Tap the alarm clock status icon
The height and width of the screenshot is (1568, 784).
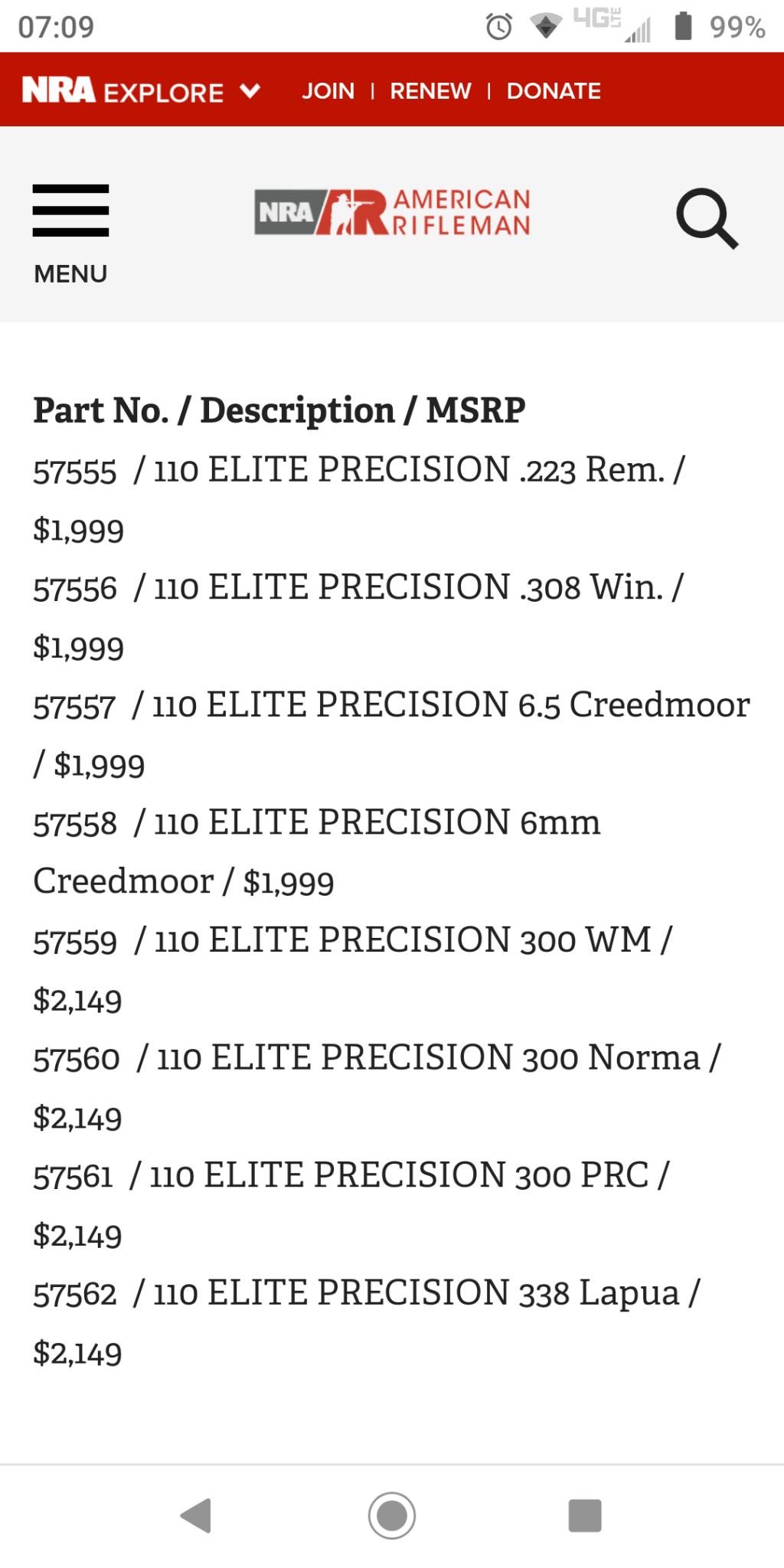499,27
